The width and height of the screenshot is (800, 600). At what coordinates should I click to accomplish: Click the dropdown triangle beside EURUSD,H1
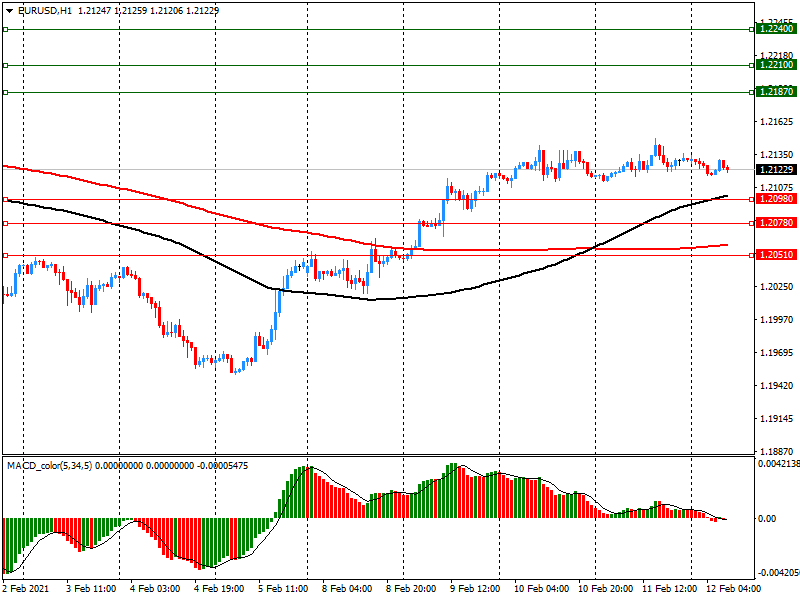[9, 10]
